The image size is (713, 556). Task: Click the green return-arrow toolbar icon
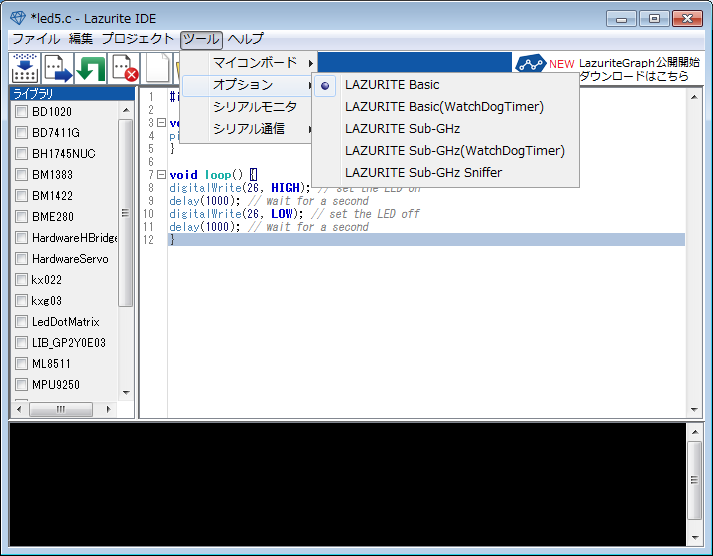tap(90, 68)
